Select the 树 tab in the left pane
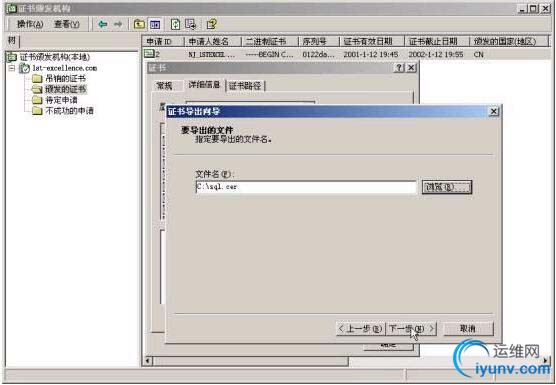This screenshot has height=385, width=556. click(x=12, y=41)
